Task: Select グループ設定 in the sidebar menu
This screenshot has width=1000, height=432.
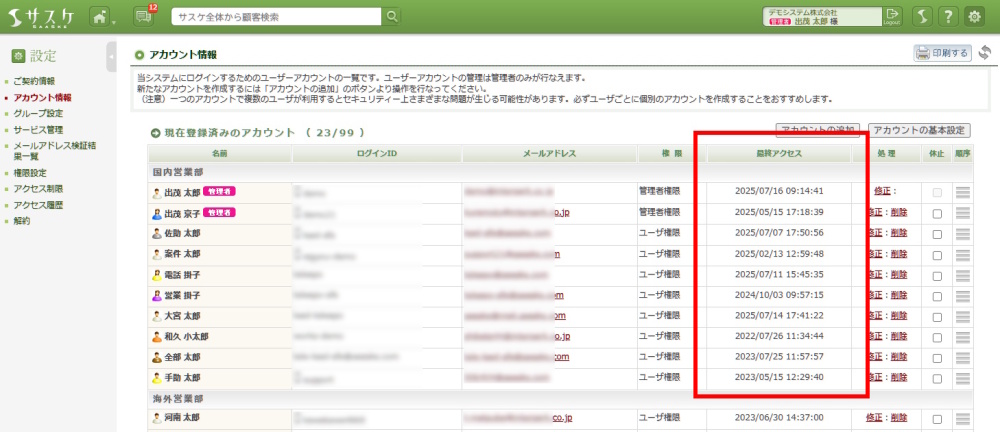Action: coord(38,113)
